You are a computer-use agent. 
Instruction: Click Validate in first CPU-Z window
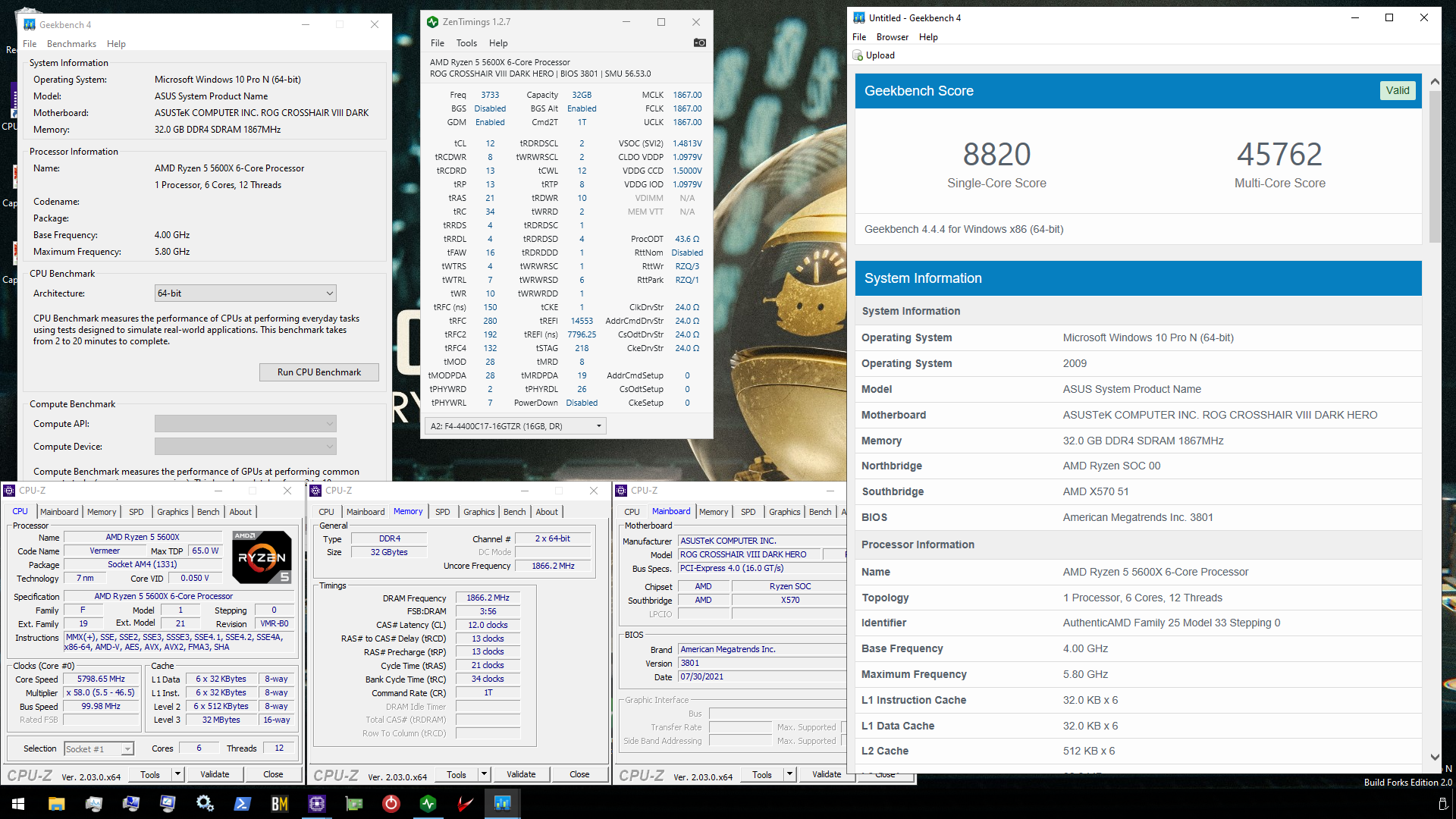(x=215, y=774)
